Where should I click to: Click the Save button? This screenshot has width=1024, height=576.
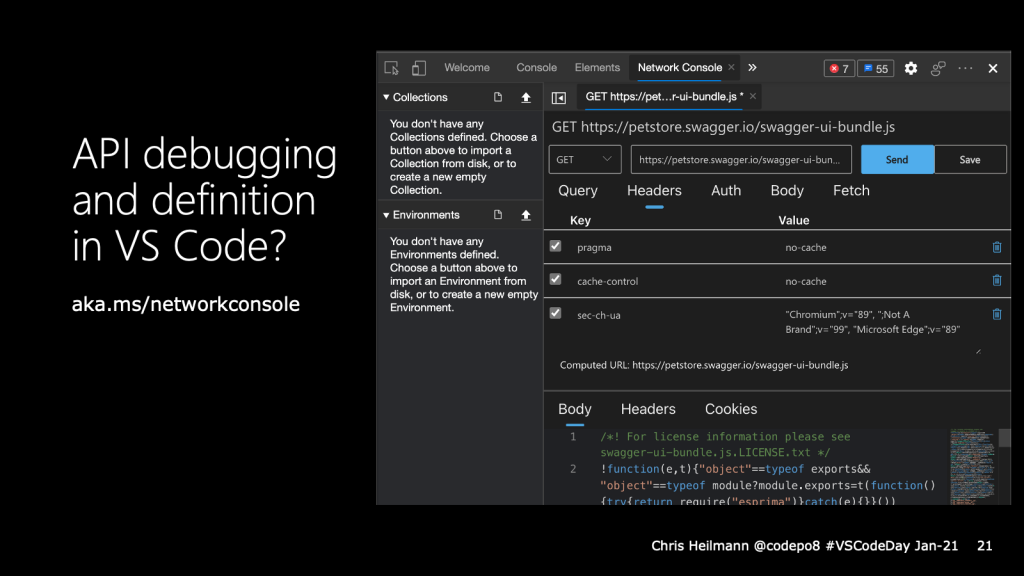coord(970,159)
